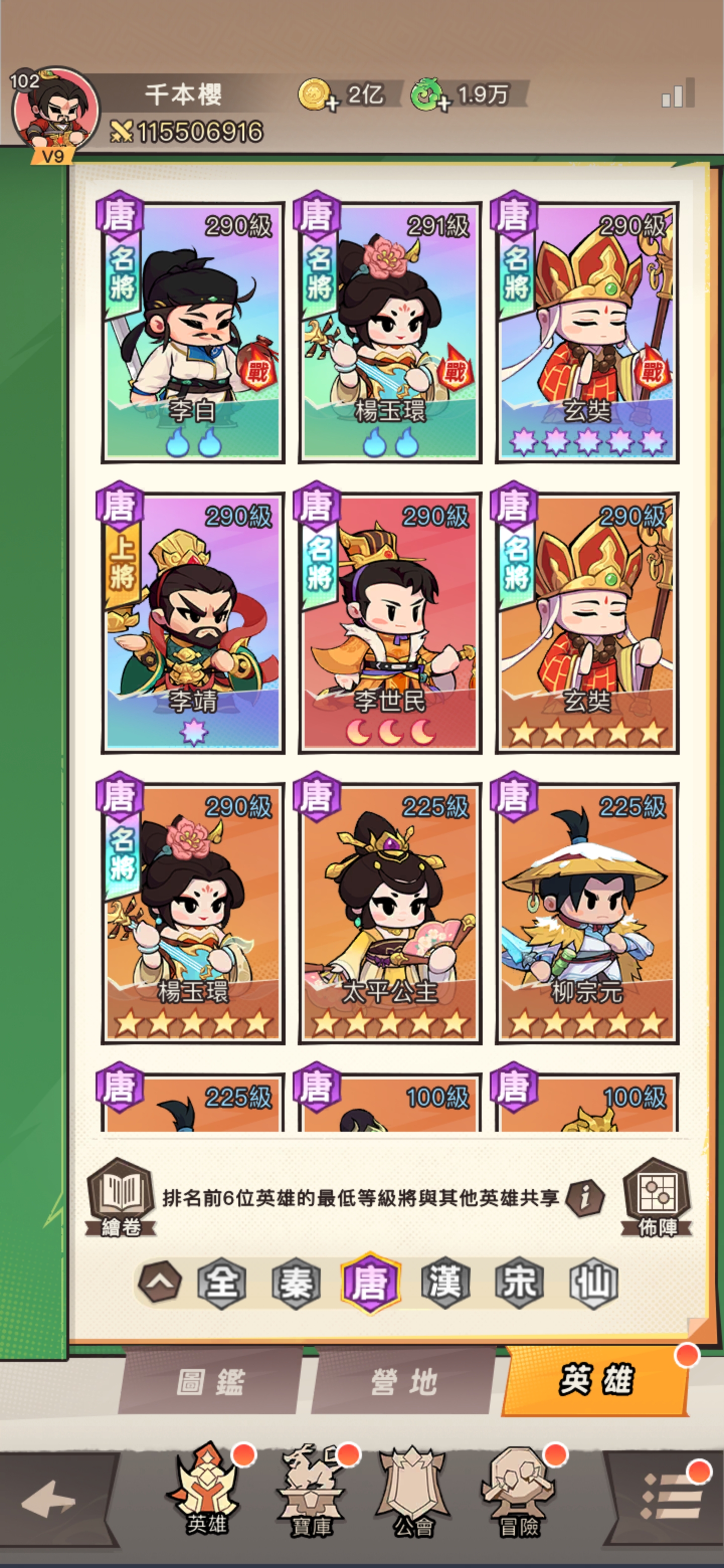Open the 佈陣 formation board icon

point(657,1197)
